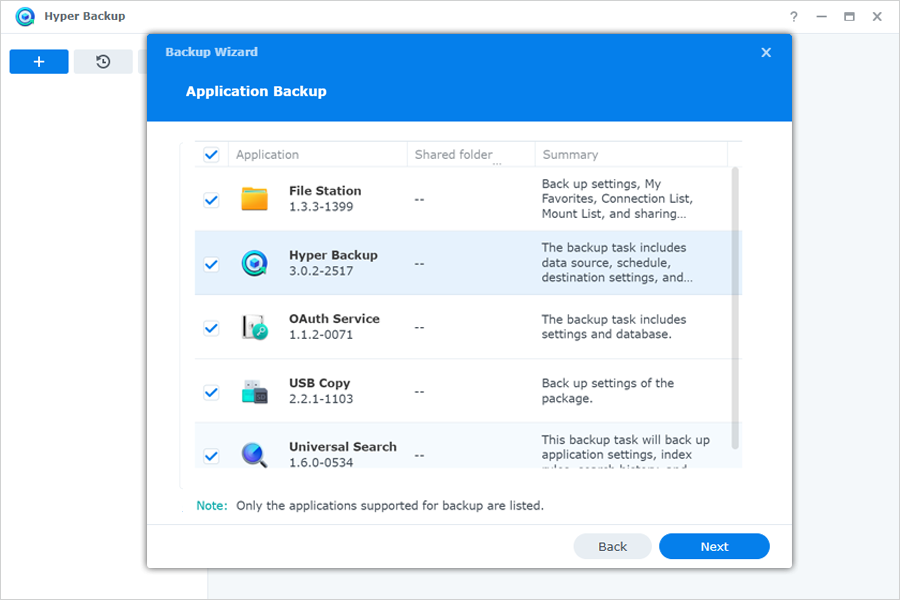Viewport: 900px width, 600px height.
Task: Click the application list vertical scrollbar
Action: [735, 308]
